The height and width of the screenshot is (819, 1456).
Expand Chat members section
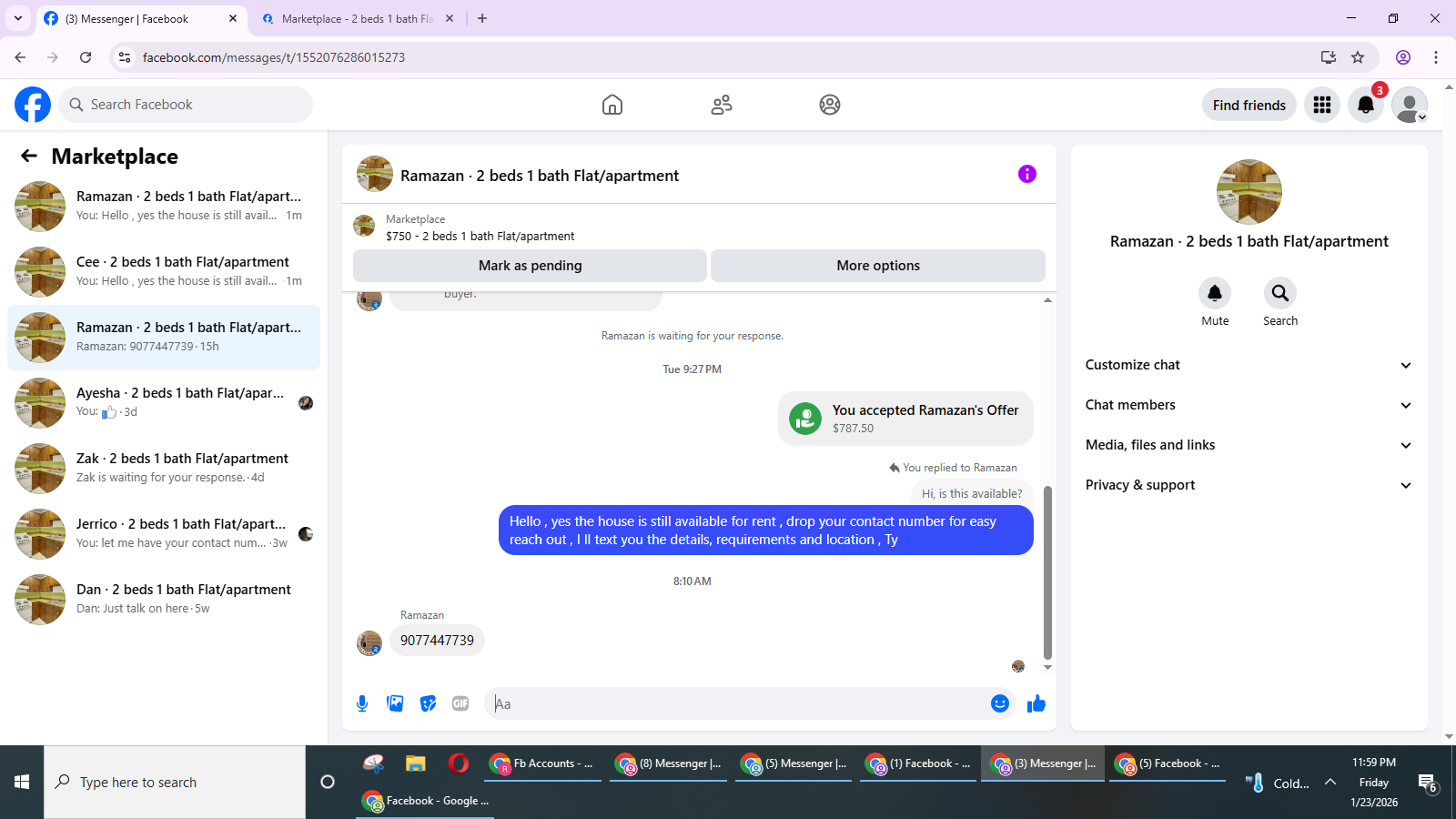(1249, 405)
